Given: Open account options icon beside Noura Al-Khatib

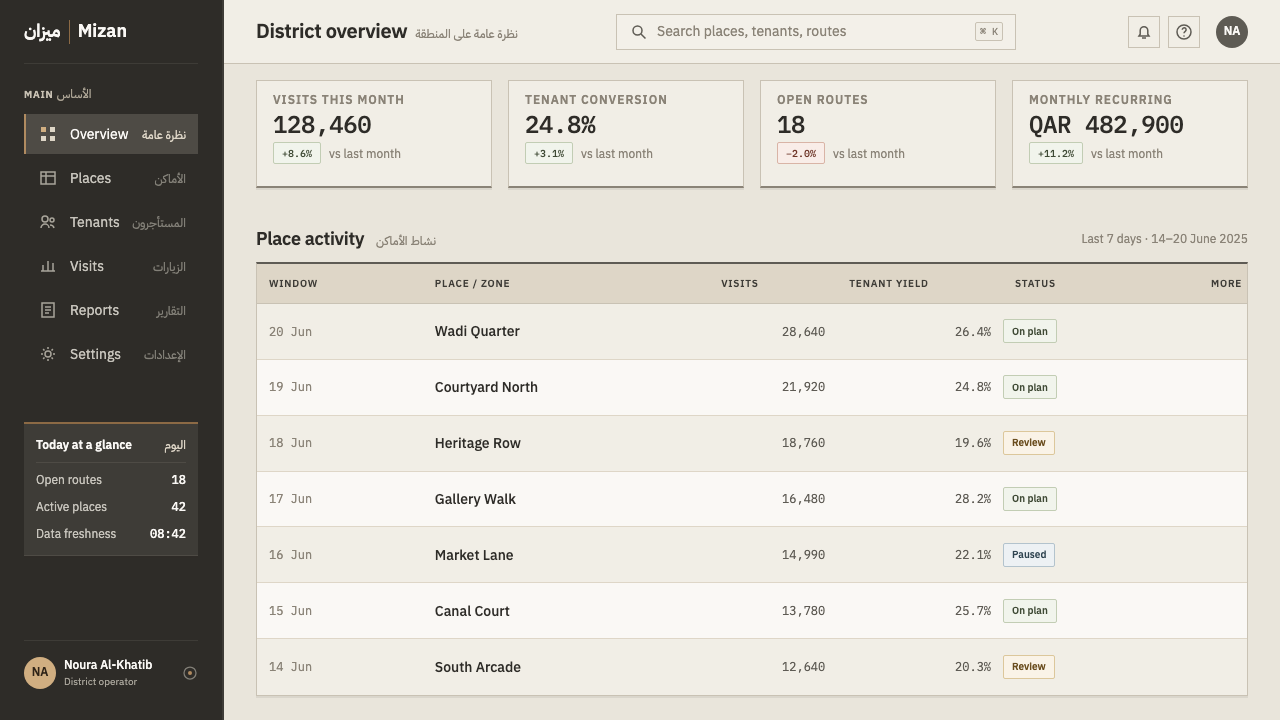Looking at the screenshot, I should coord(190,673).
